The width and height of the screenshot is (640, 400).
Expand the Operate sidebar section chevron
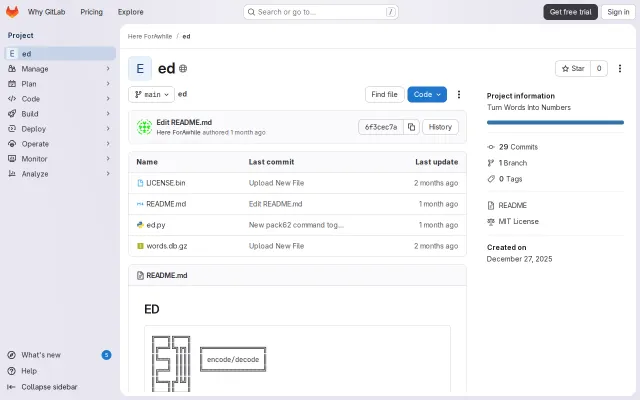[108, 144]
